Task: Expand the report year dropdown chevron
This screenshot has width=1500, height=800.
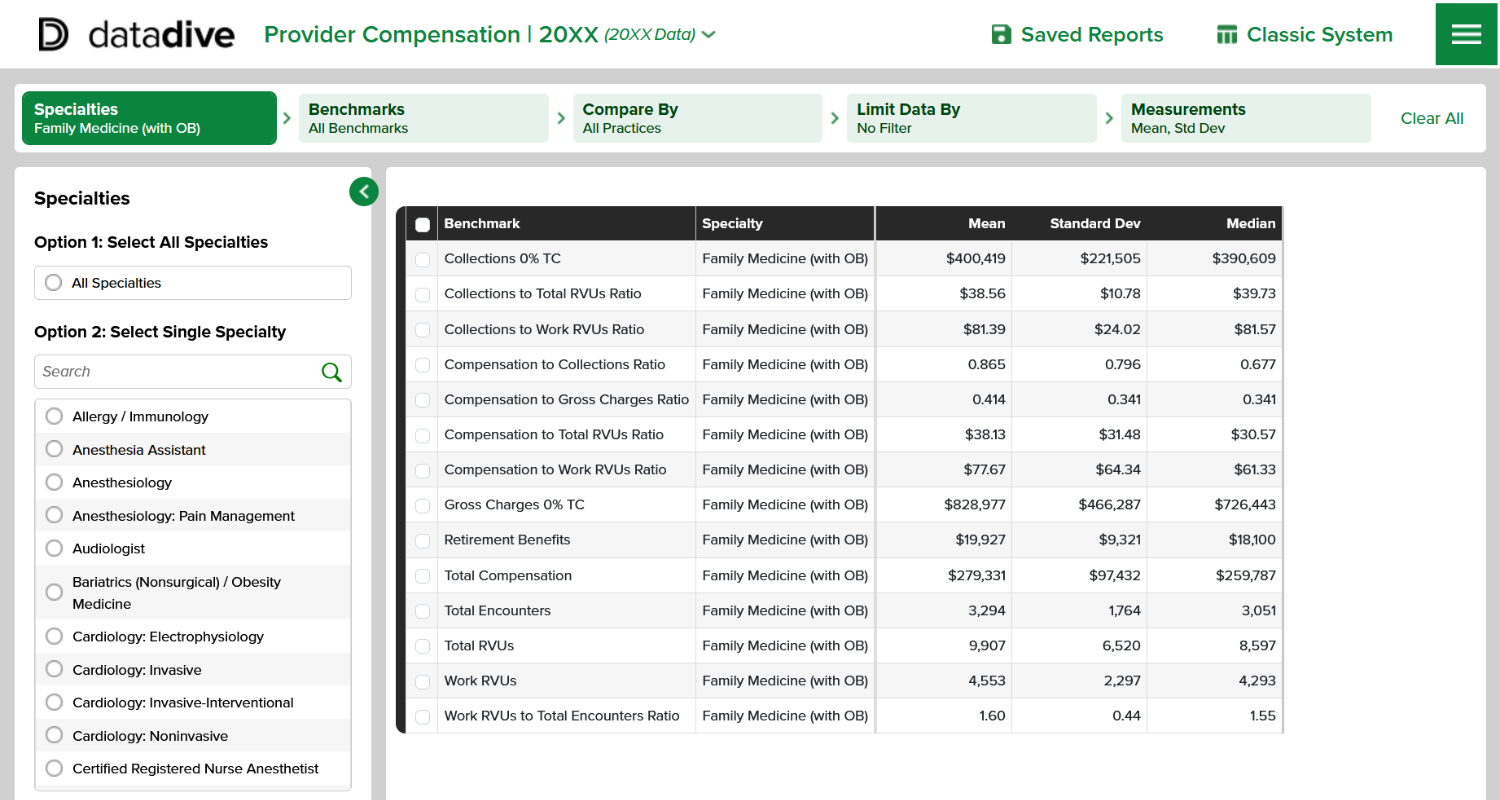Action: click(x=709, y=35)
